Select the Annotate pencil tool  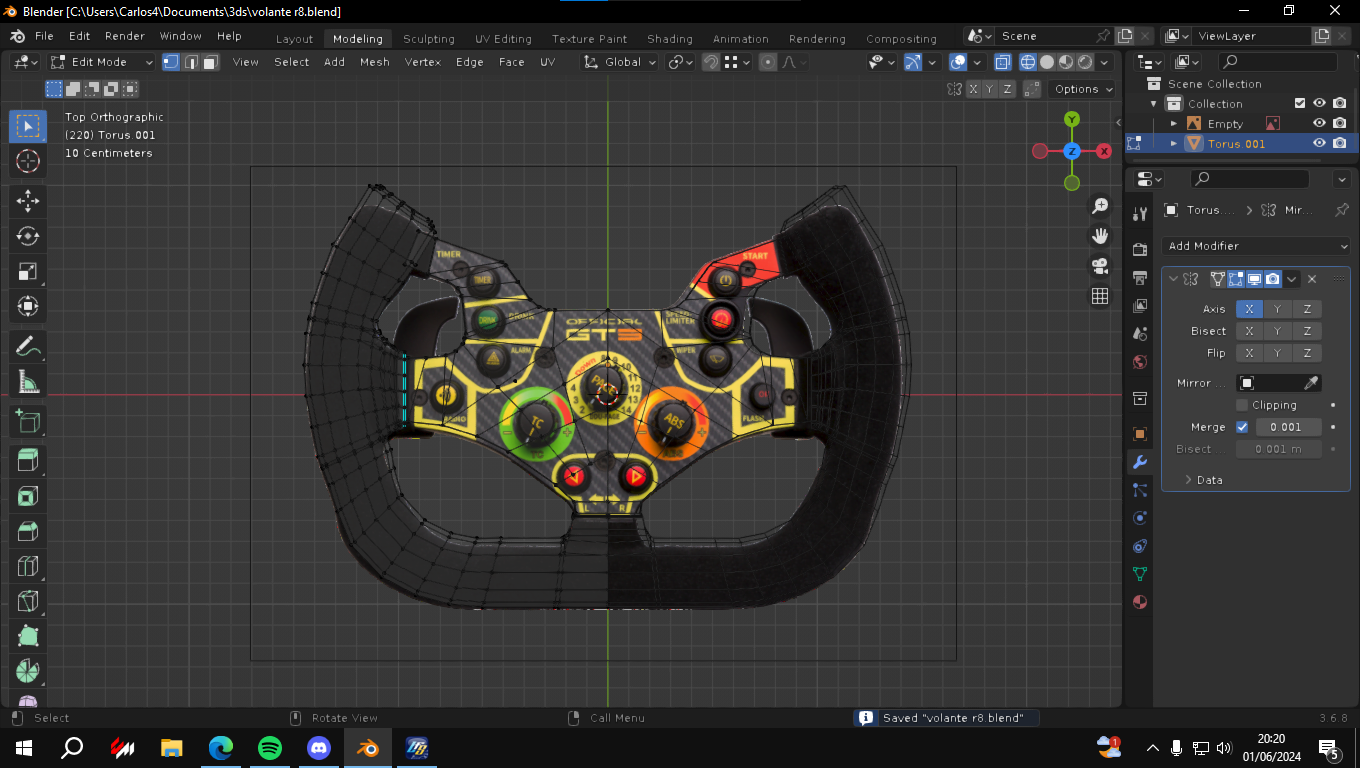tap(28, 347)
